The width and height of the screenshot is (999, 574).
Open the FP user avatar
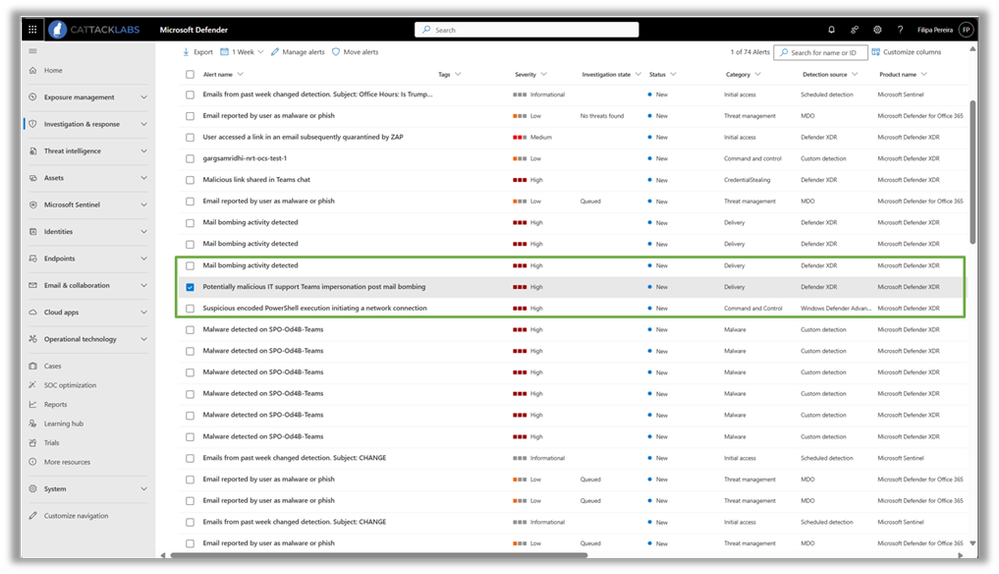pos(967,29)
